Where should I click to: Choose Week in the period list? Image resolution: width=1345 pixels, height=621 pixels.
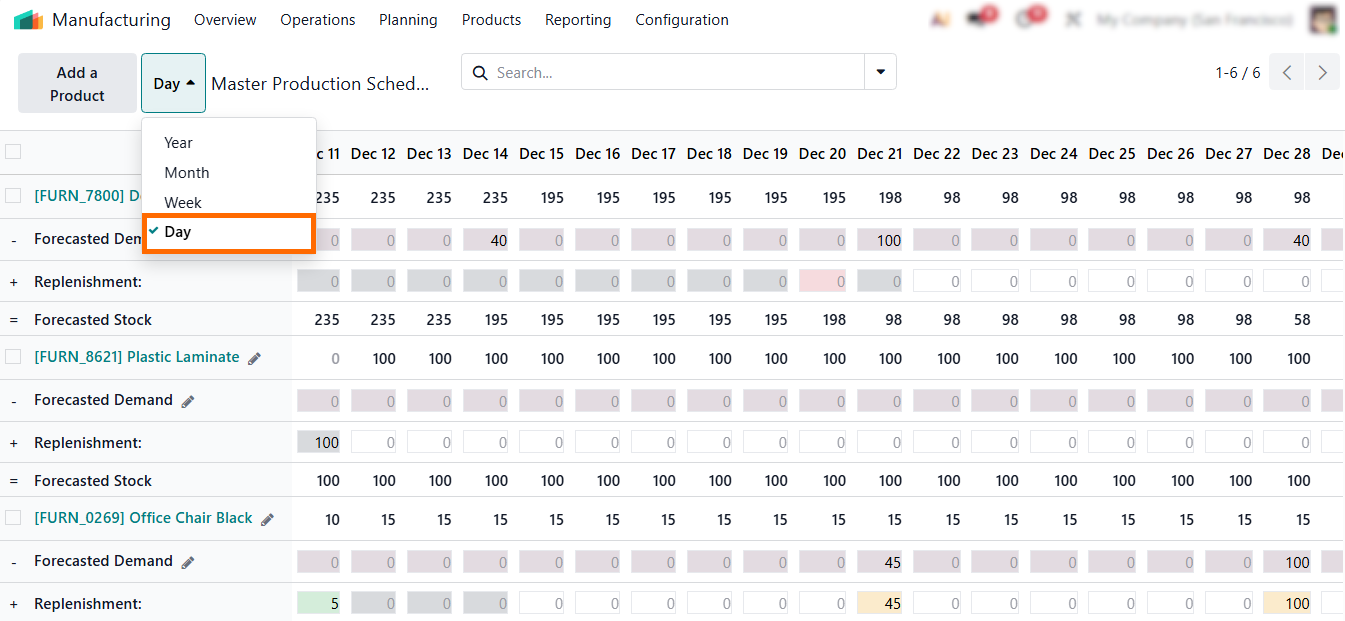[x=183, y=202]
